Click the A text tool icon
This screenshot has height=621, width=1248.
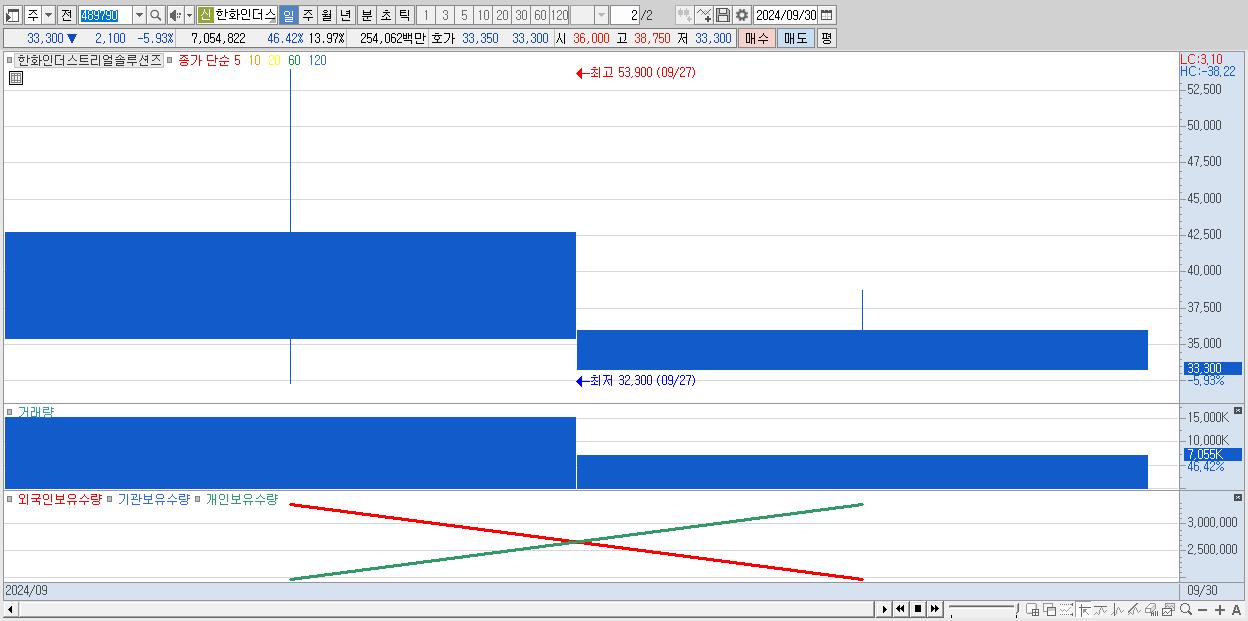click(x=1237, y=610)
